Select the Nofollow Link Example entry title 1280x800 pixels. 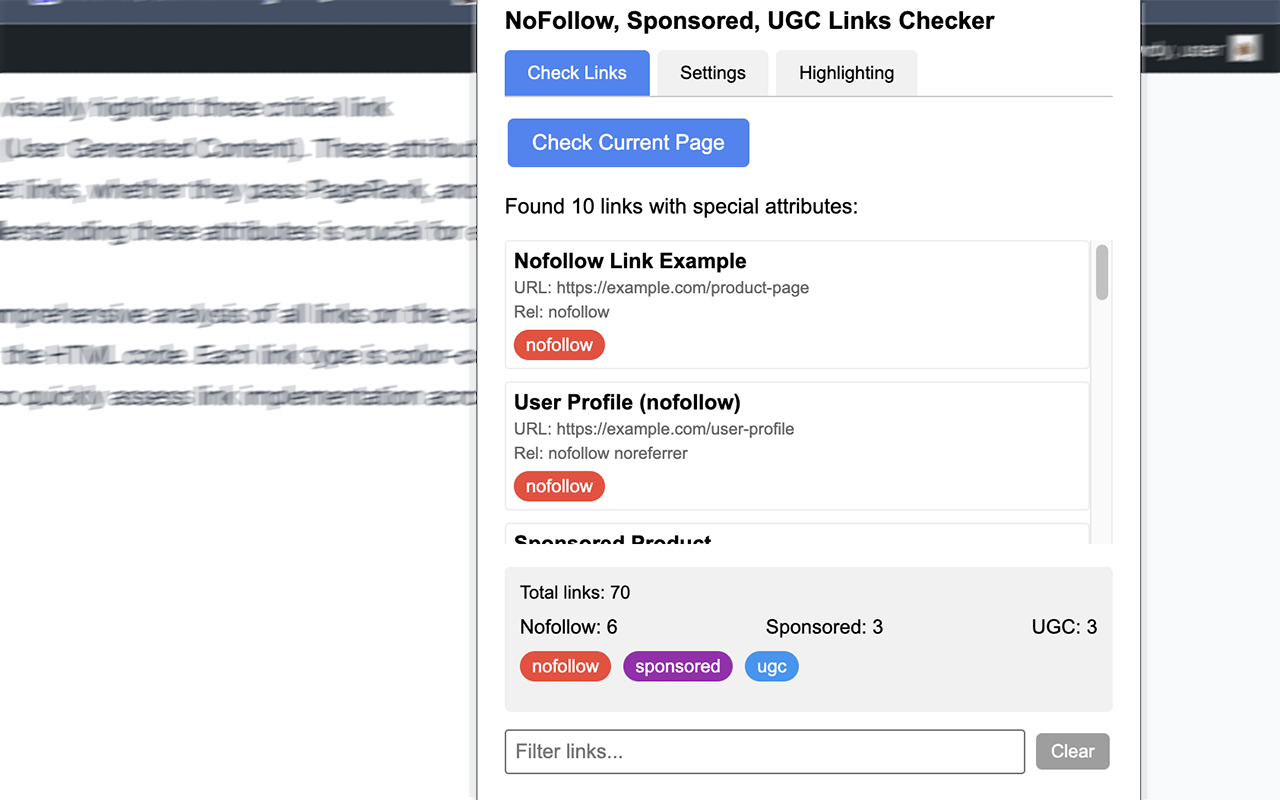point(630,261)
